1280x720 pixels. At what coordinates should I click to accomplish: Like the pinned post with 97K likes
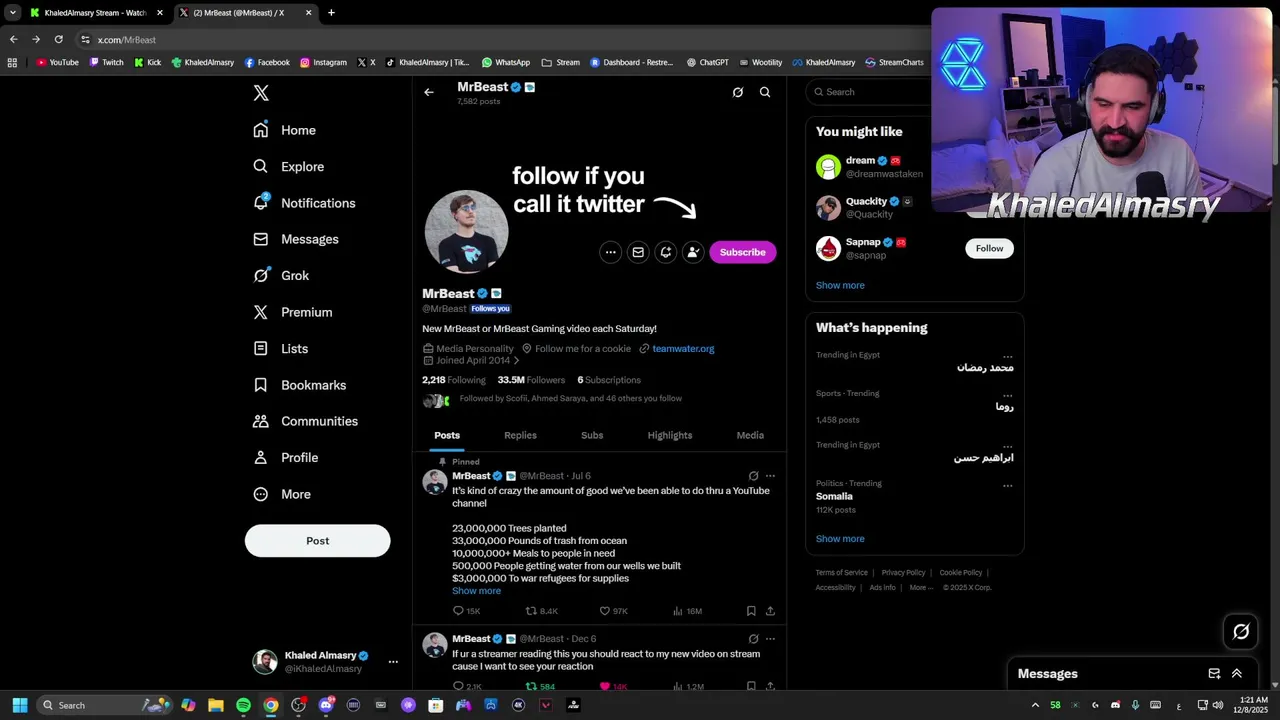tap(613, 611)
